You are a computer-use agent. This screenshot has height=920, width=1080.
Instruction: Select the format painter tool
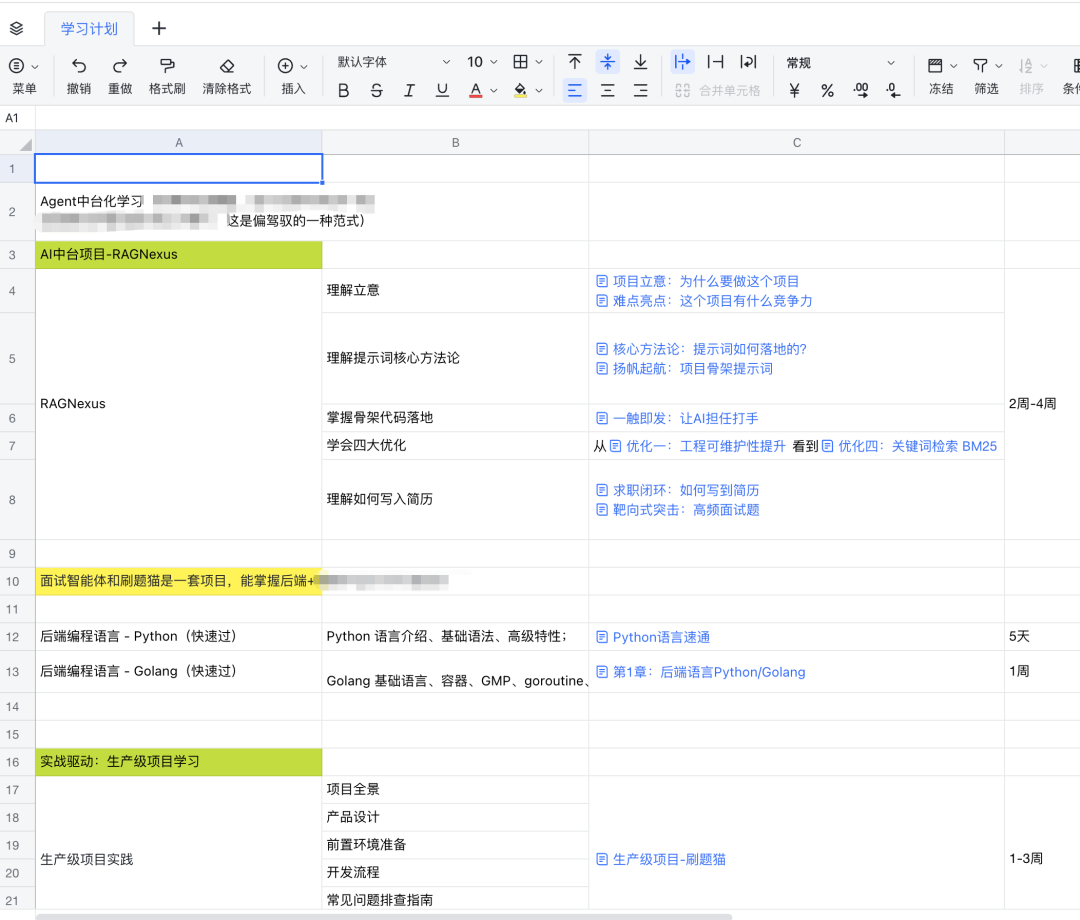click(x=167, y=65)
